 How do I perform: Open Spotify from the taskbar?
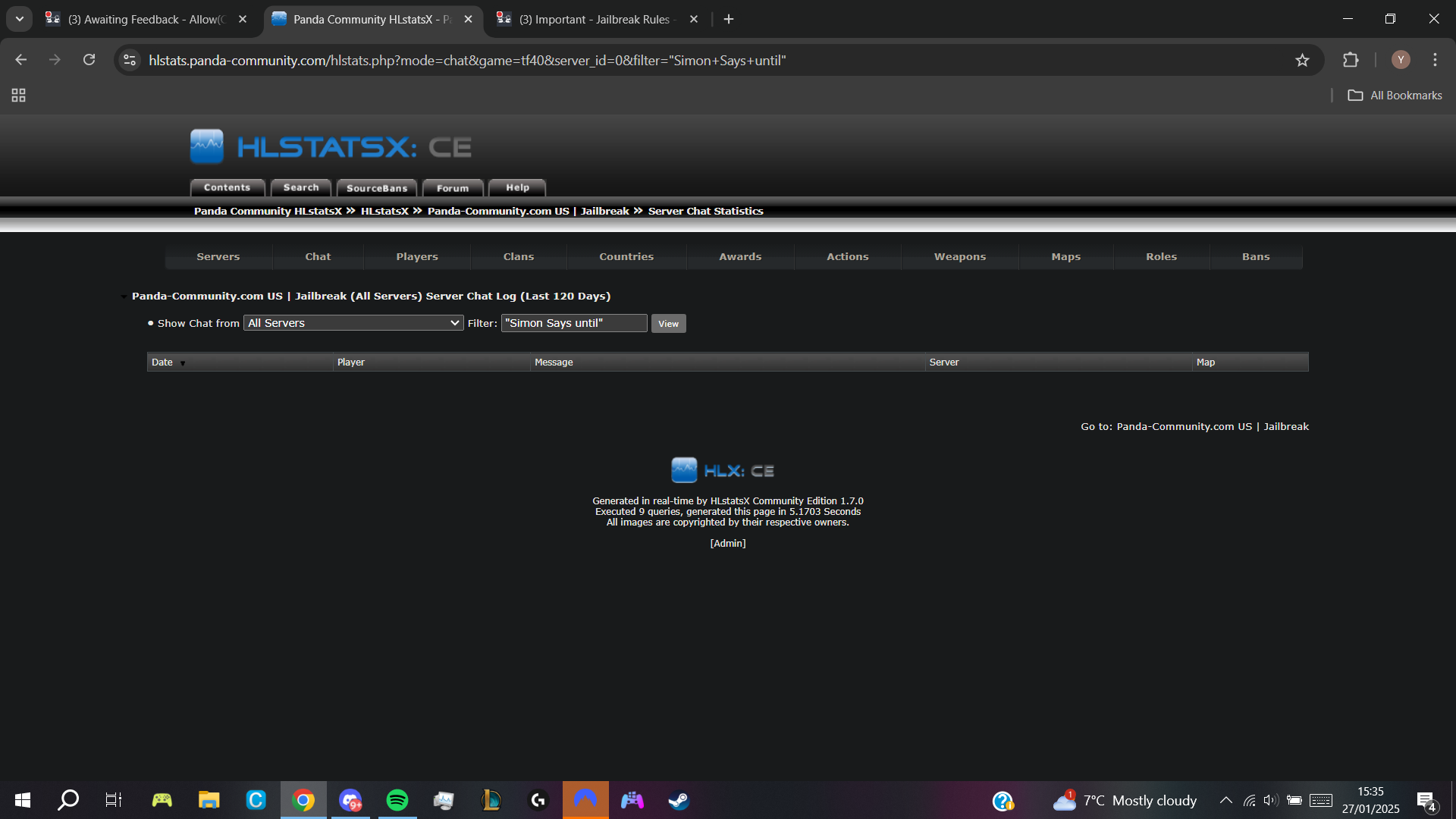(x=397, y=800)
